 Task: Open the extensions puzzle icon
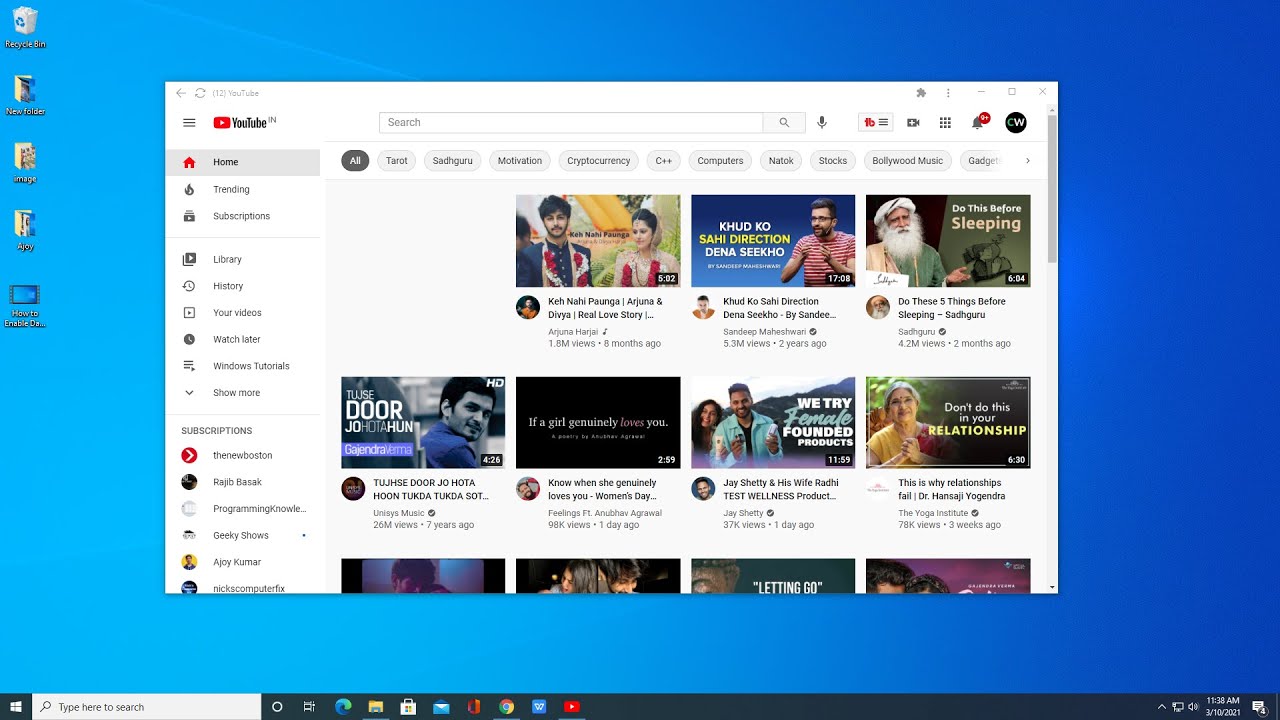tap(921, 93)
